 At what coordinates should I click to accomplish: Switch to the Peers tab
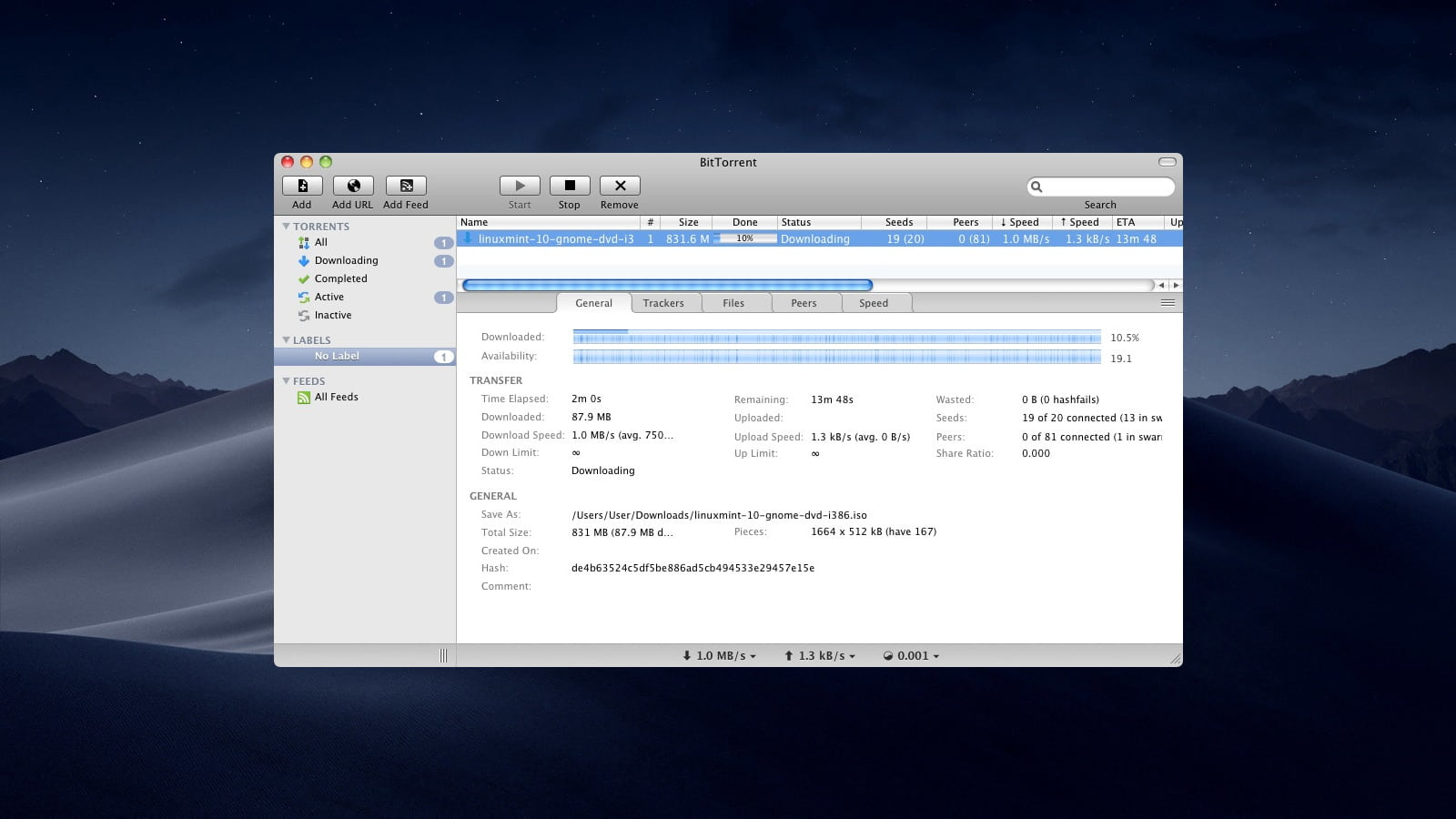(x=804, y=303)
